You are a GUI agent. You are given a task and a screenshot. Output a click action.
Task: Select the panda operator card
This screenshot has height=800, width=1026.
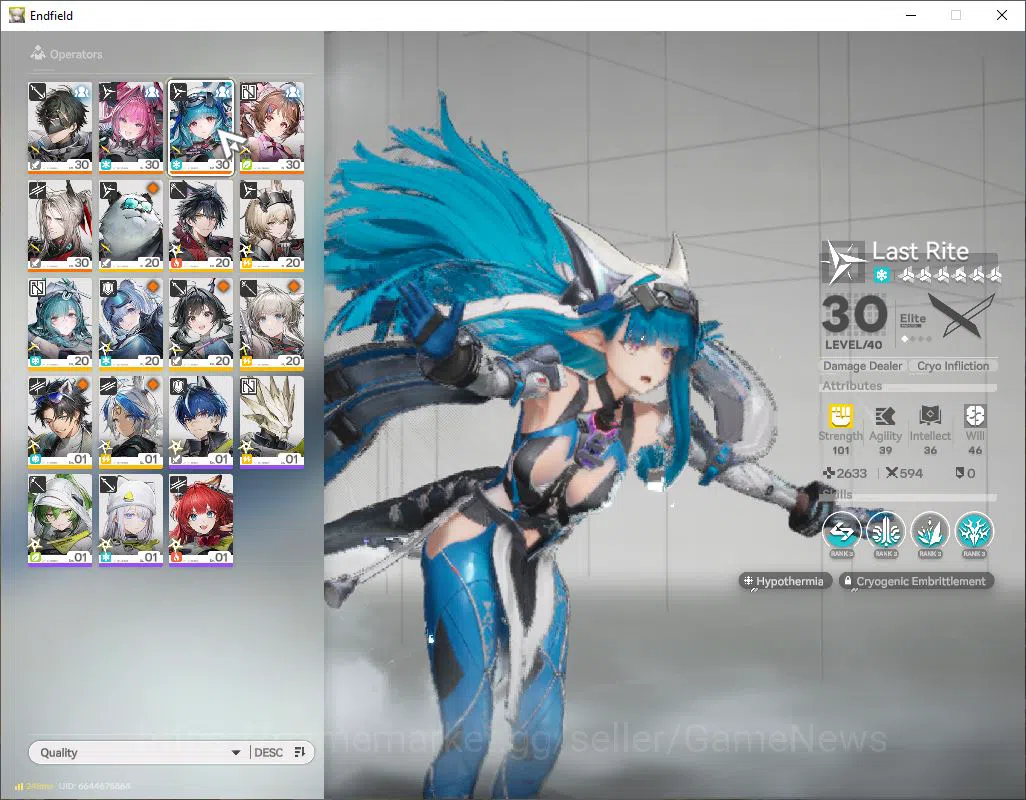pos(131,225)
